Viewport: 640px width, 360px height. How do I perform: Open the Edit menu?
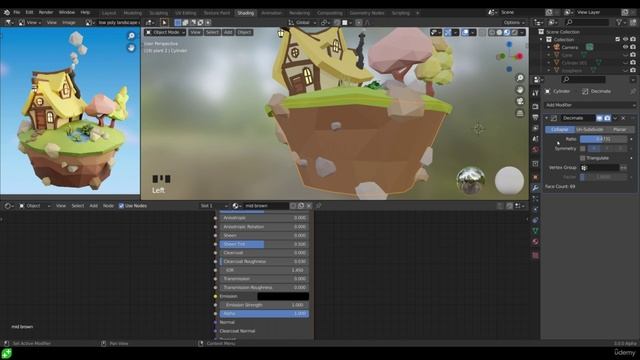[29, 12]
